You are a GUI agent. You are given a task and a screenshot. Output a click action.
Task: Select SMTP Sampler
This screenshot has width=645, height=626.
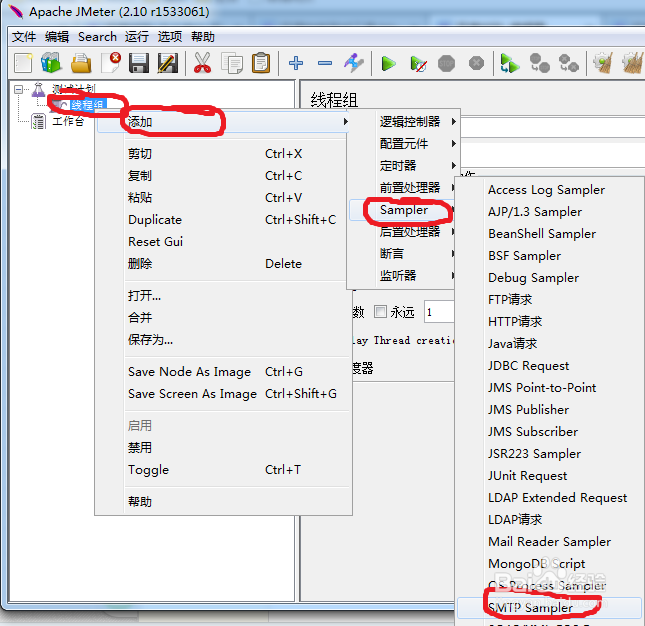(x=549, y=608)
